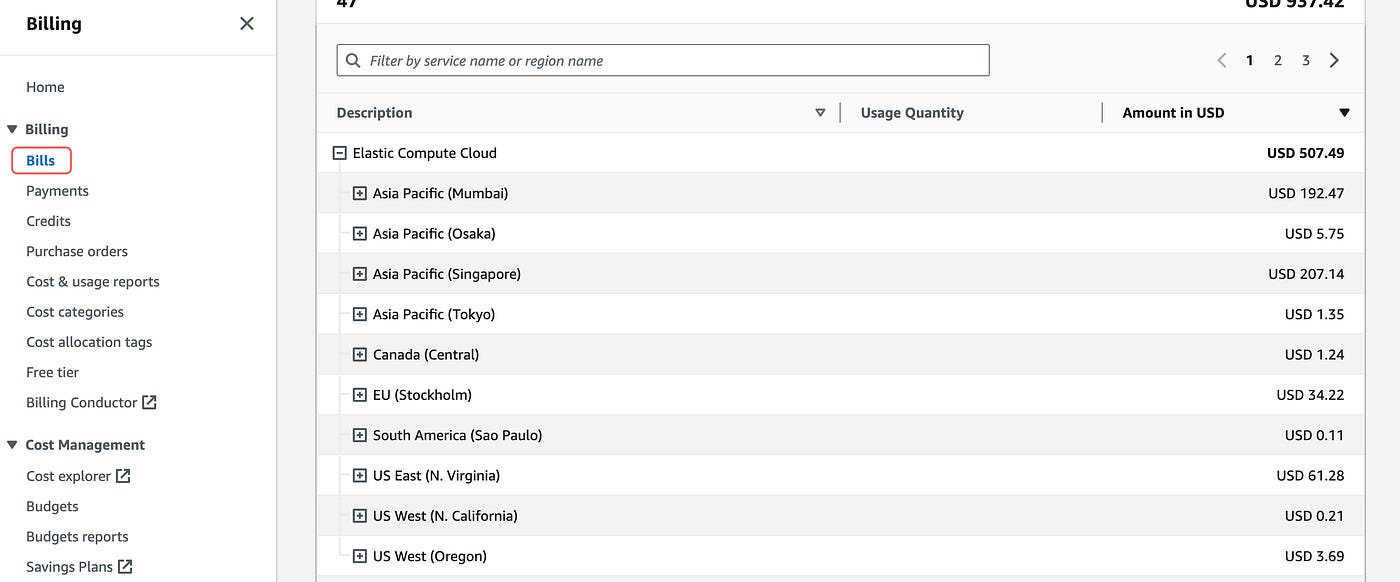This screenshot has height=582, width=1400.
Task: Expand Asia Pacific (Singapore) row
Action: coord(360,274)
